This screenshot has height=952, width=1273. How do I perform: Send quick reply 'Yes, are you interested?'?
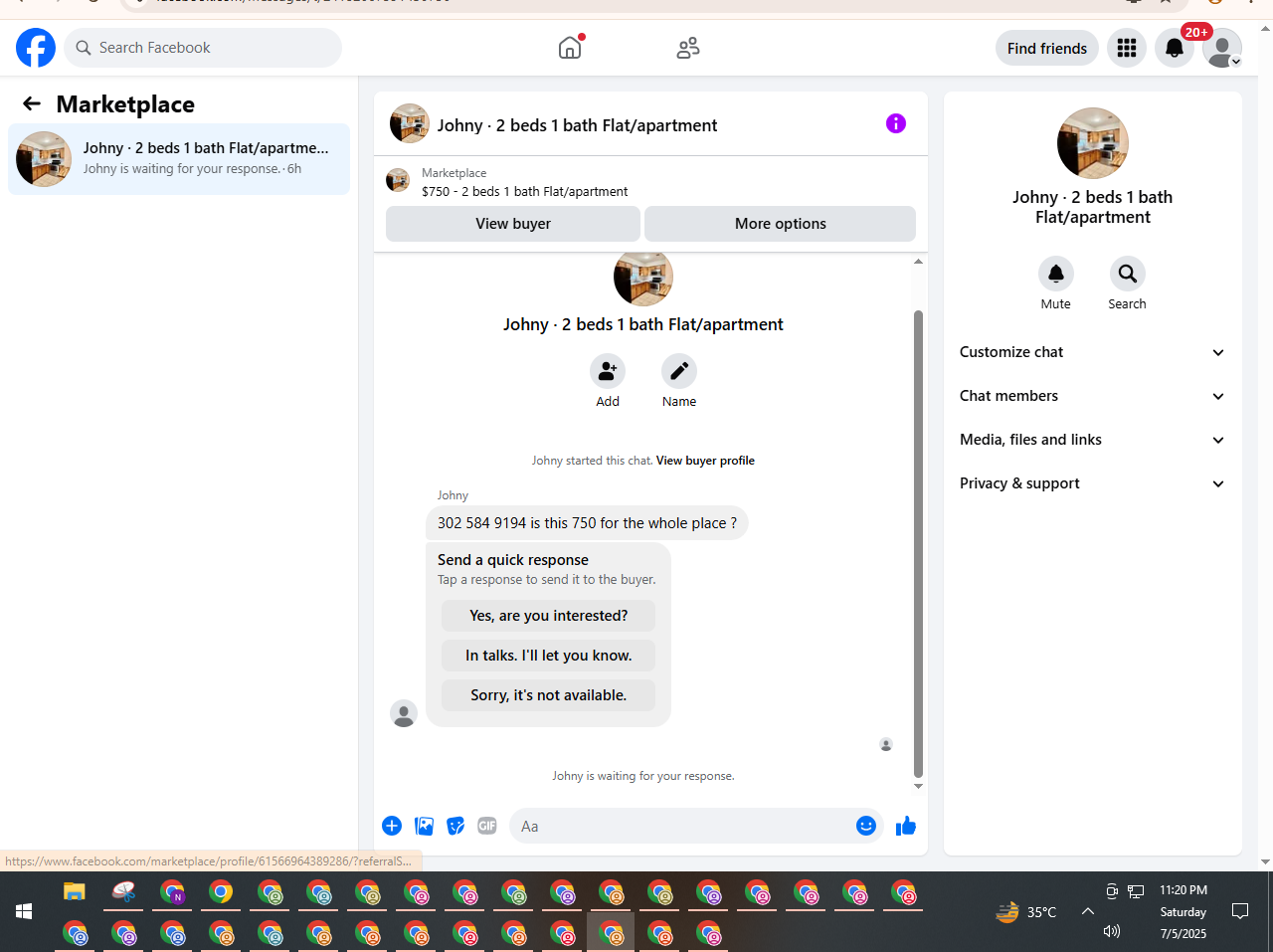coord(549,616)
